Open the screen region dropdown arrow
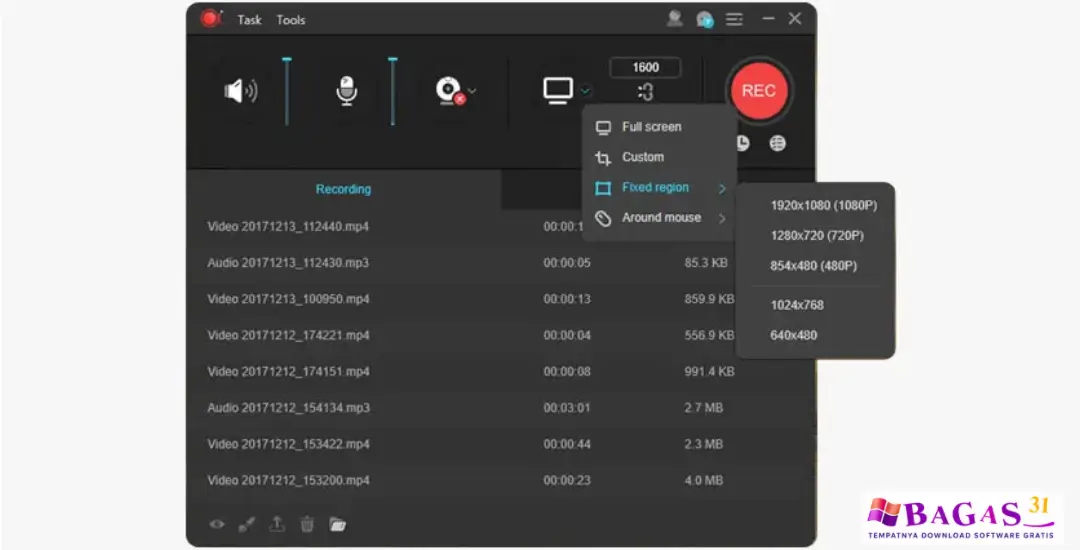This screenshot has width=1080, height=550. [585, 91]
